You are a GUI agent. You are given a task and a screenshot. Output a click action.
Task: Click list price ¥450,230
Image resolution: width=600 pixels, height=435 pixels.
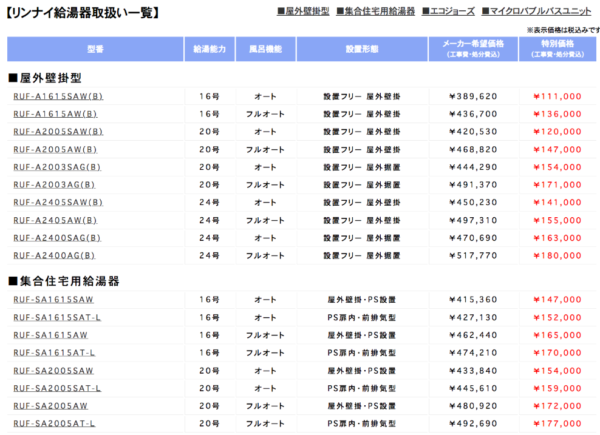(473, 202)
